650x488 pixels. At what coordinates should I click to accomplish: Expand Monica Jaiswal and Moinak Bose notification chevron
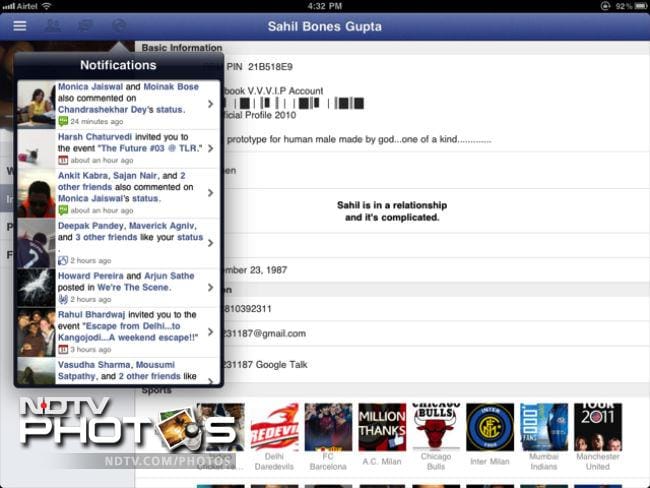click(x=211, y=104)
